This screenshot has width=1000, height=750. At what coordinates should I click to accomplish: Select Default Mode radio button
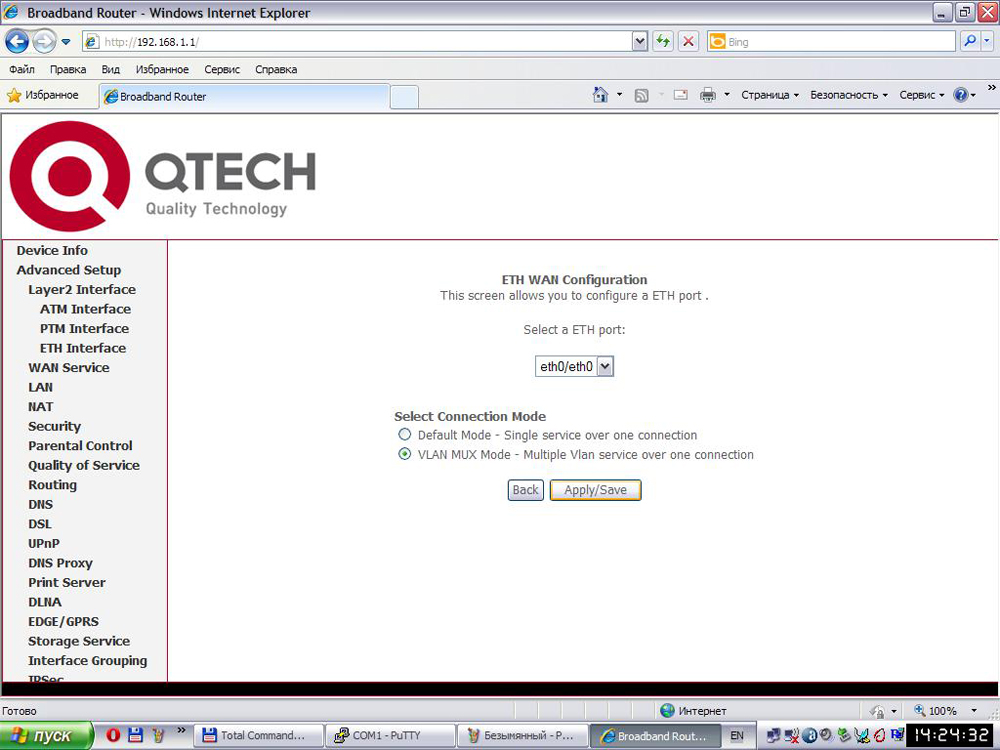[x=404, y=435]
